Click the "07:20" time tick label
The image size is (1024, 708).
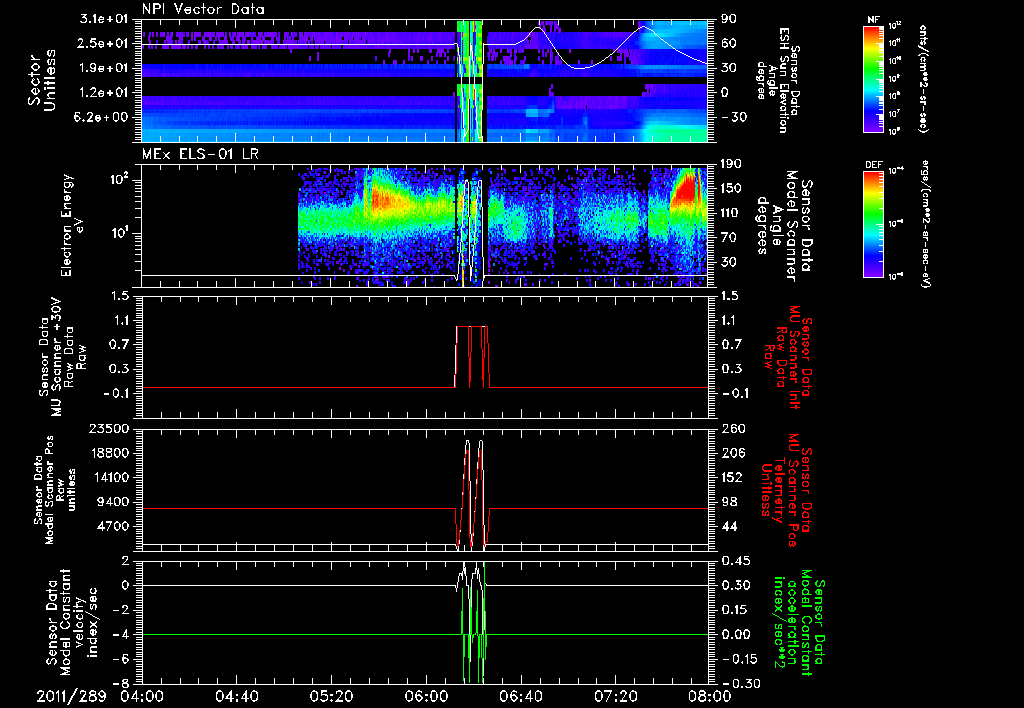[615, 696]
